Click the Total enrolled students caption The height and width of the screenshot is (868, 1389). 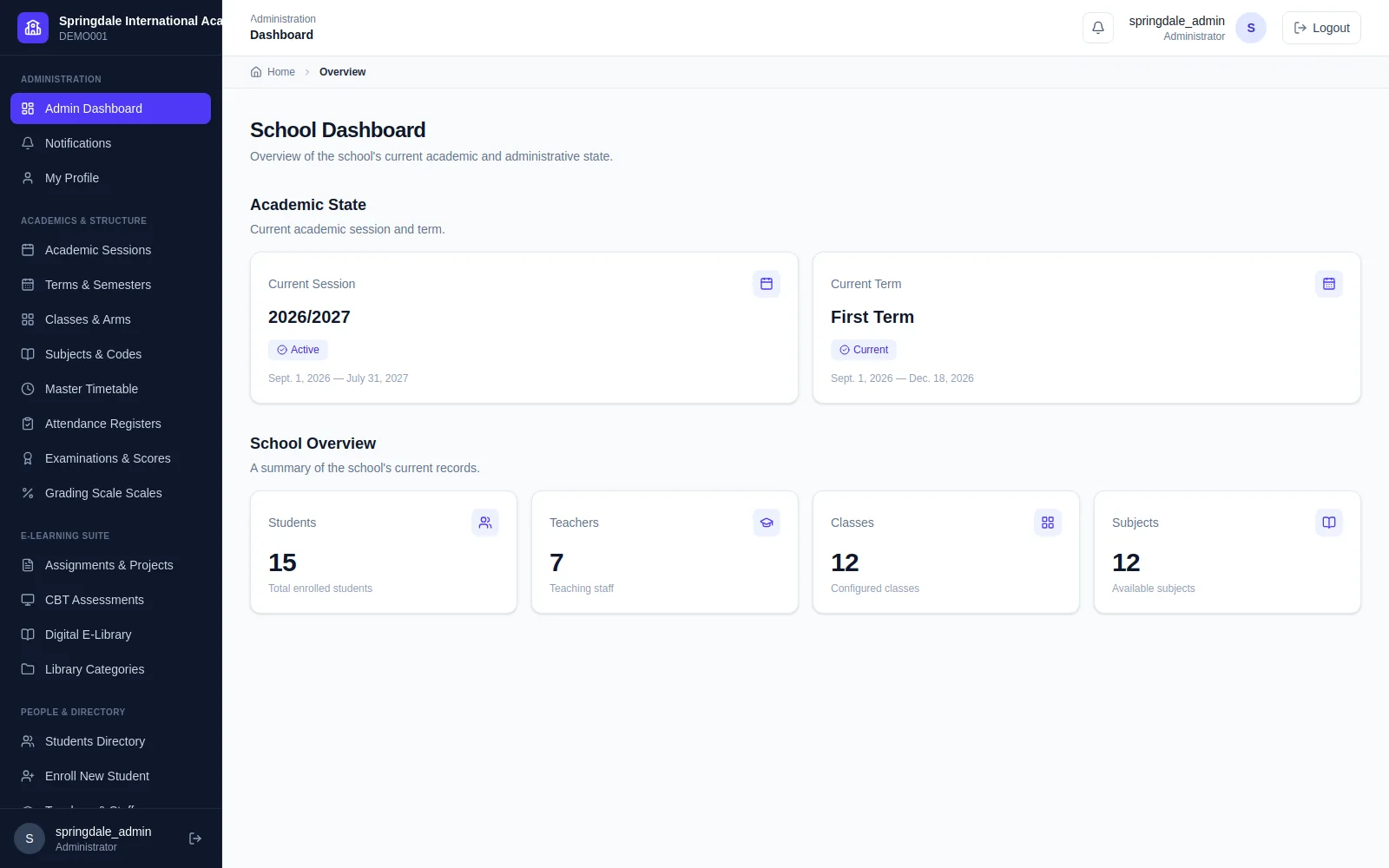[320, 589]
